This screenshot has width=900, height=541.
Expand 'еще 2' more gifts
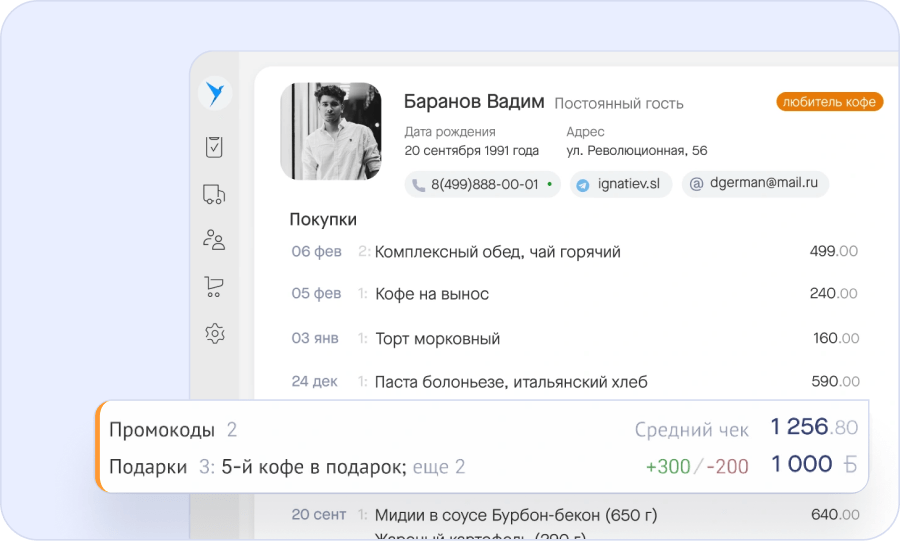tap(439, 467)
